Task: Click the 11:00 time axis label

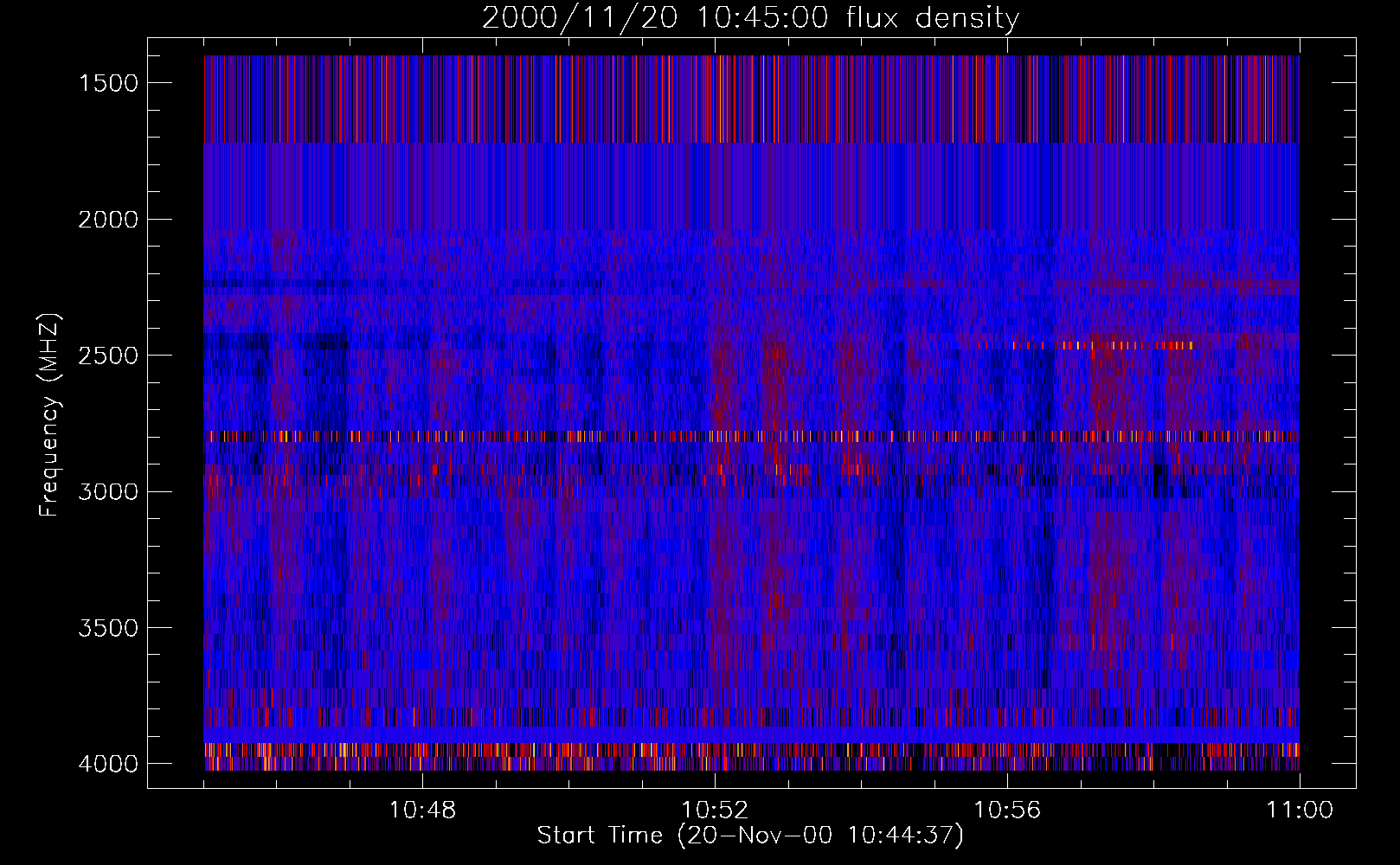Action: pos(1300,811)
